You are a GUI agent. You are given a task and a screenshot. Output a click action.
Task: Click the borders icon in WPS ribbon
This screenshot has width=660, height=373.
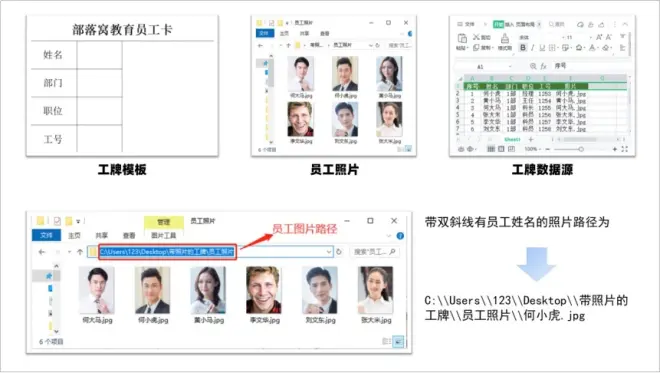click(x=552, y=48)
